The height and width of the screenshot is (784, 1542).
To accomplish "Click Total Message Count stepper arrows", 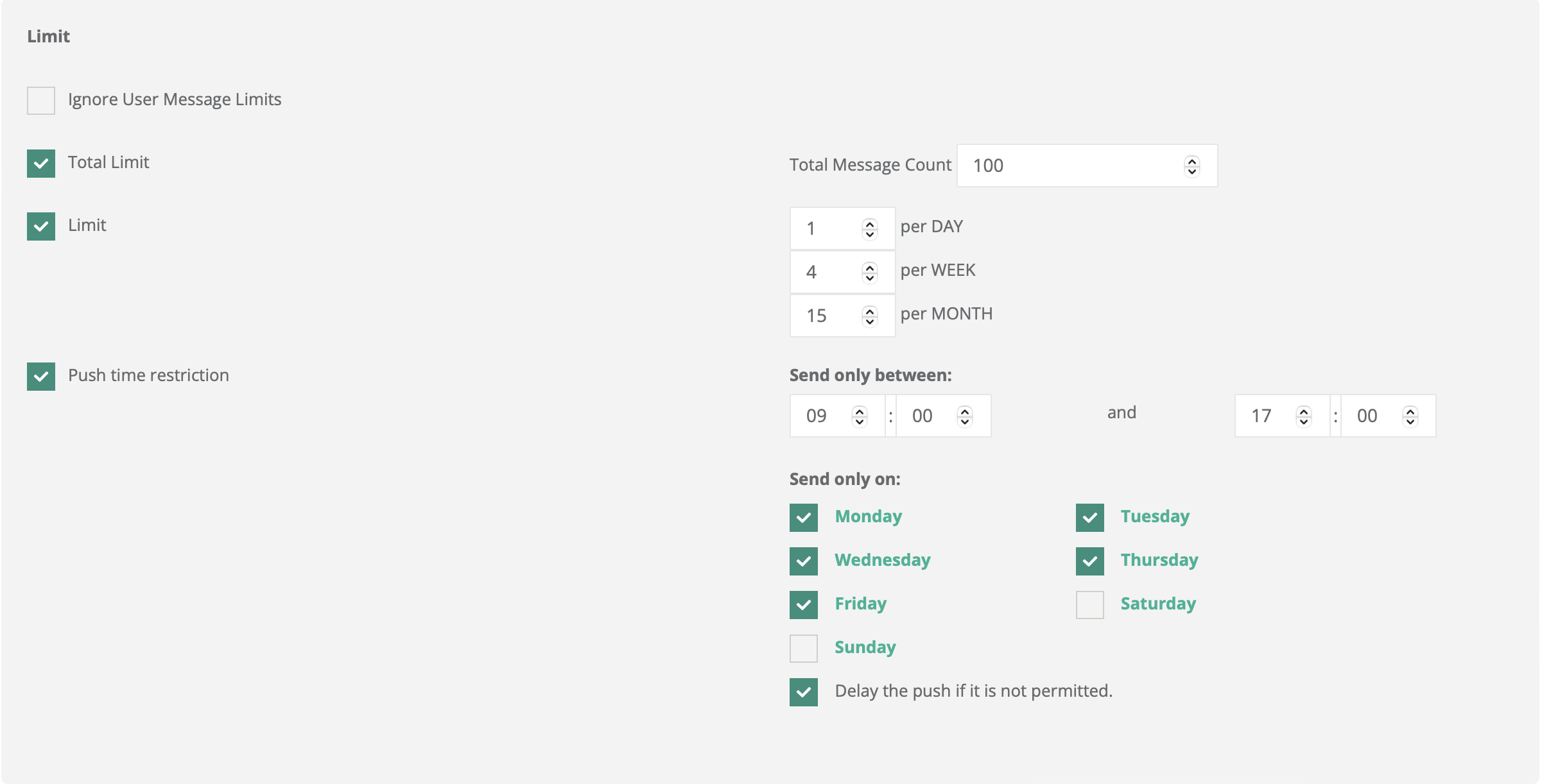I will click(x=1191, y=166).
